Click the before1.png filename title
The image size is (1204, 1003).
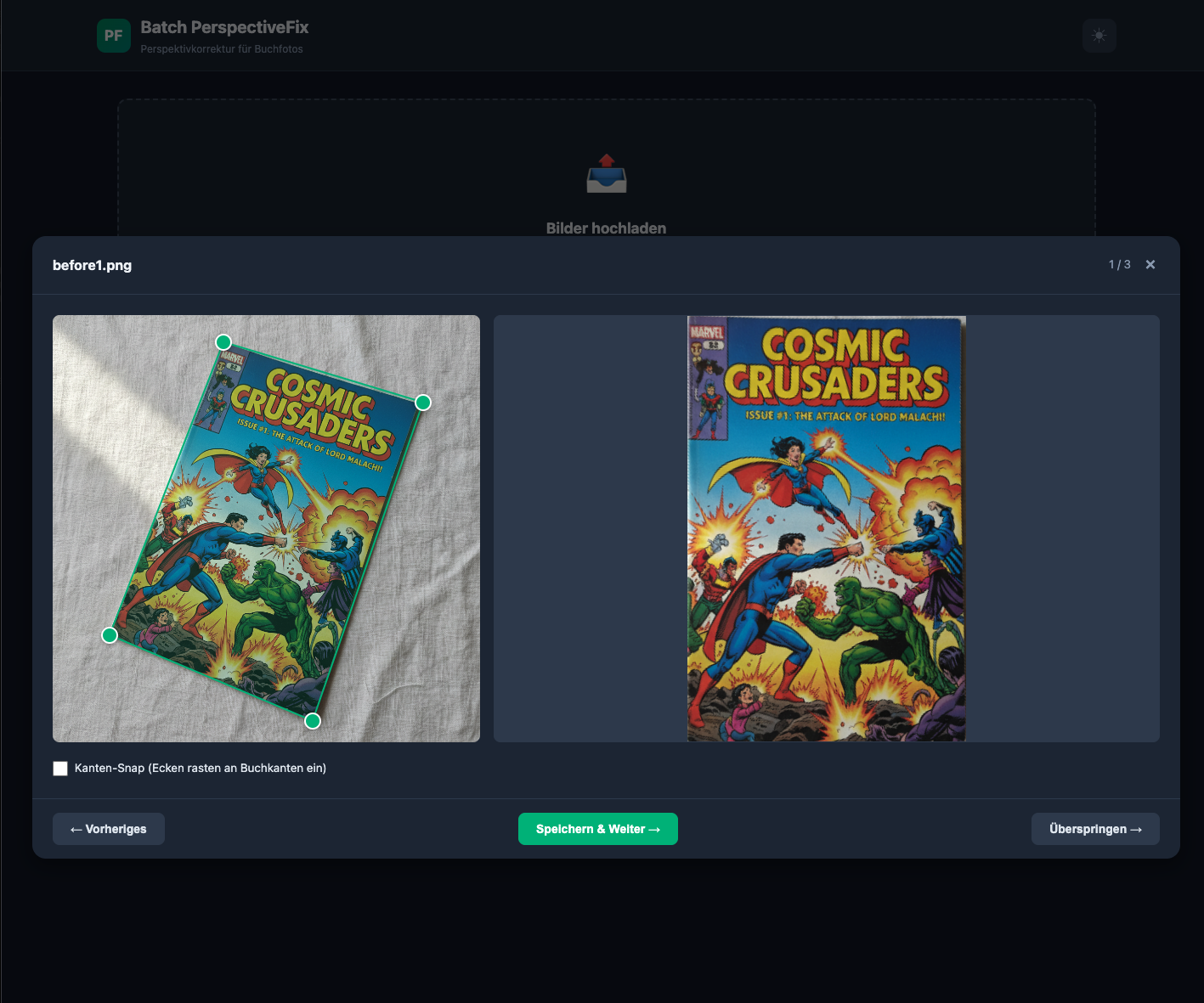(x=92, y=265)
